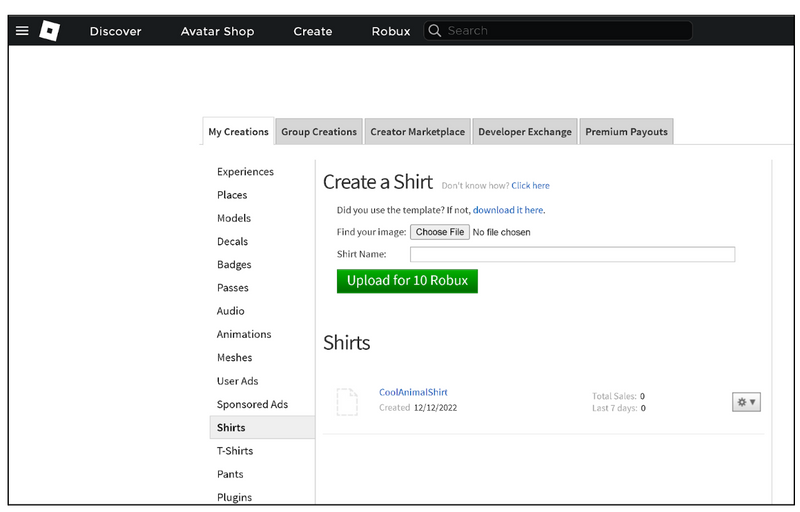Select Pants in the sidebar

coord(230,474)
